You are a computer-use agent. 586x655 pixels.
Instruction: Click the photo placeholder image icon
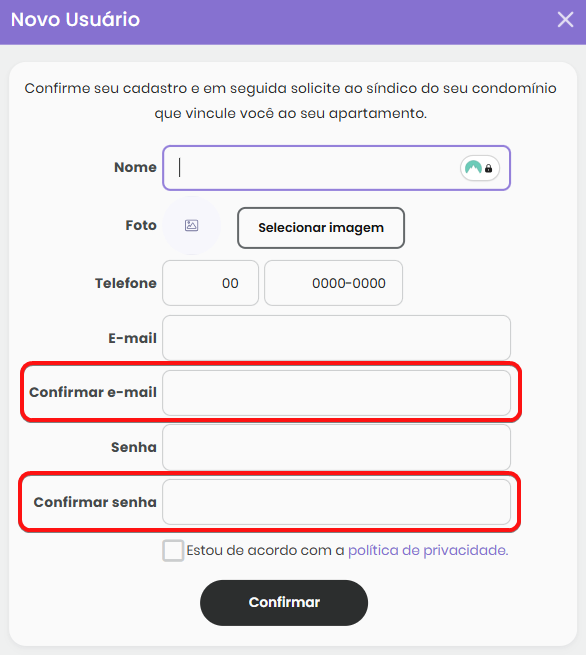[191, 226]
